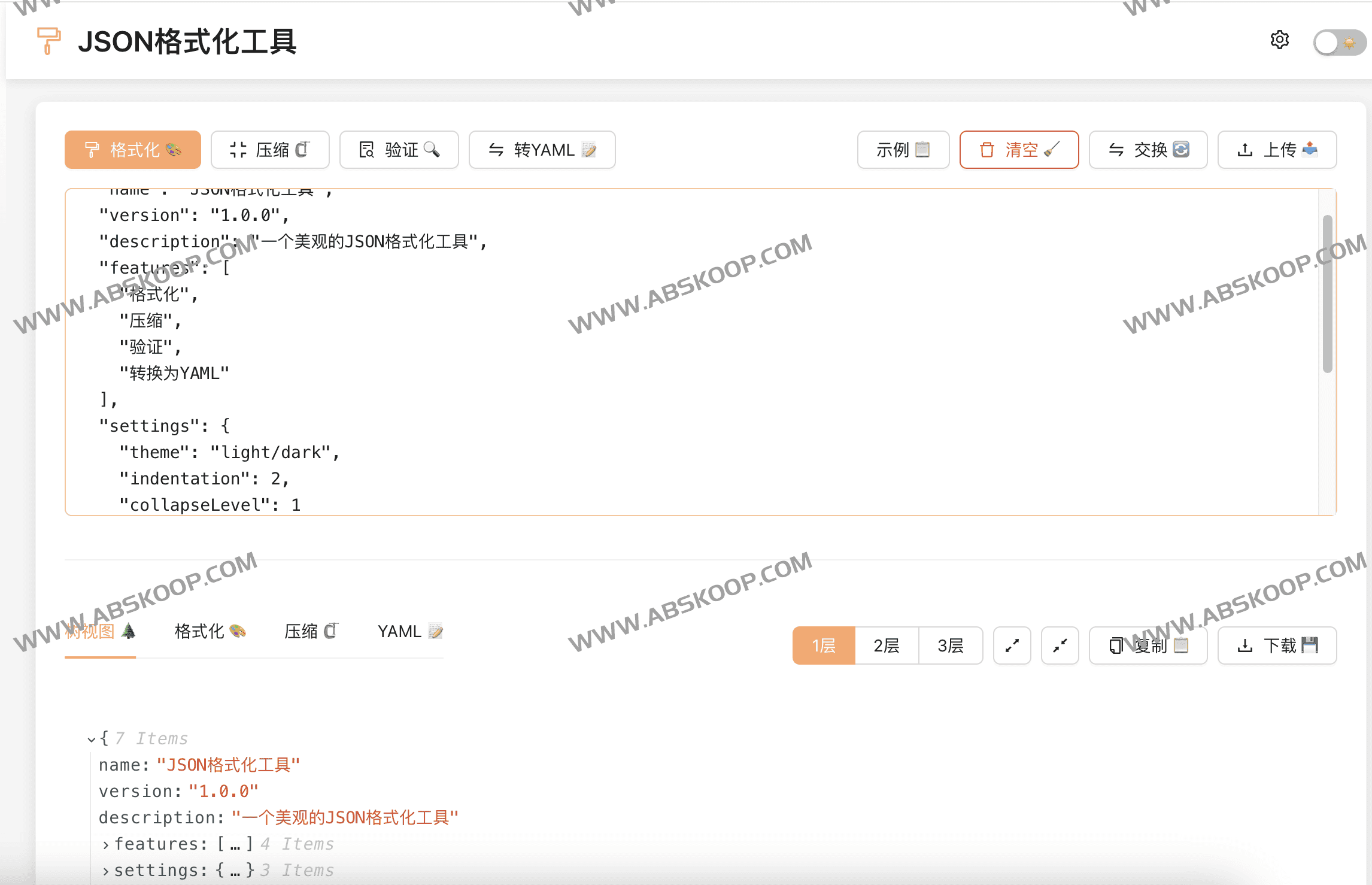Image resolution: width=1372 pixels, height=885 pixels.
Task: Switch to the 格式化 output tab
Action: (210, 631)
